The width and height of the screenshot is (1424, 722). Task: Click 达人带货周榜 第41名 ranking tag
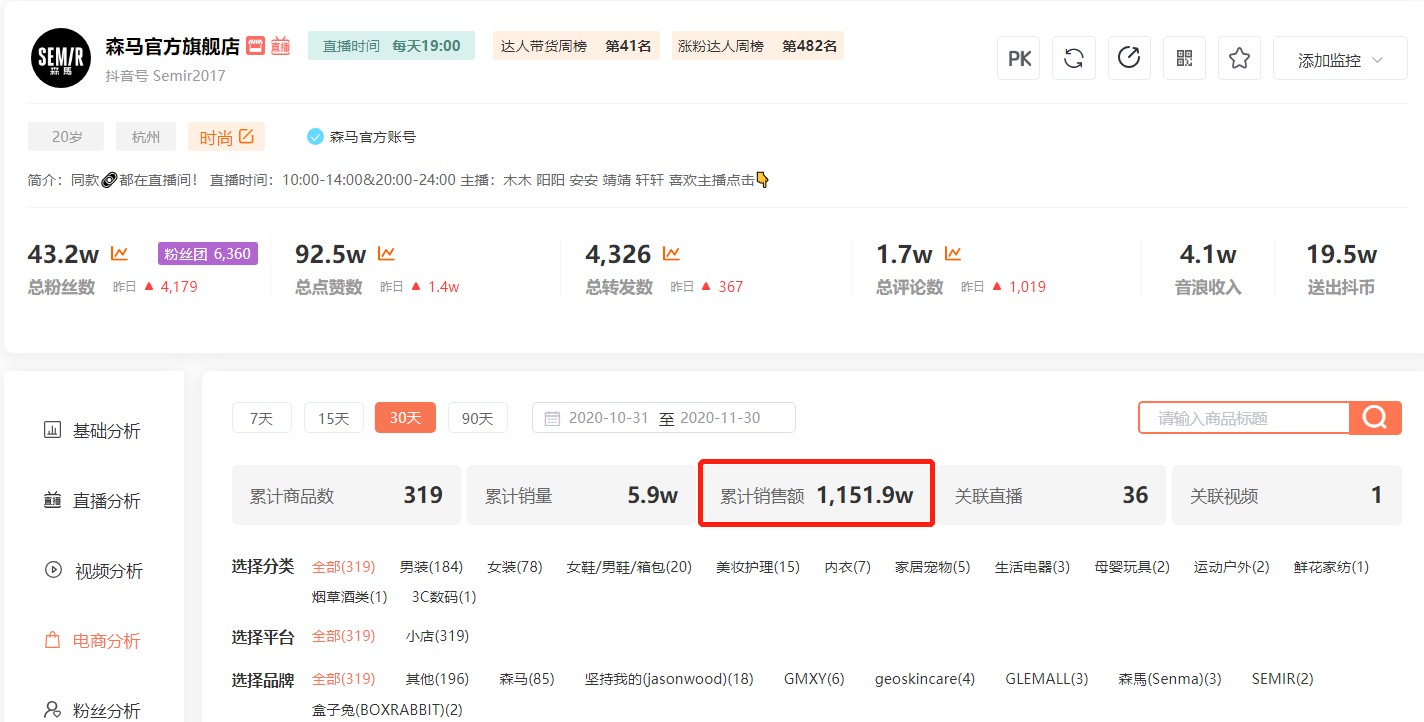(576, 46)
